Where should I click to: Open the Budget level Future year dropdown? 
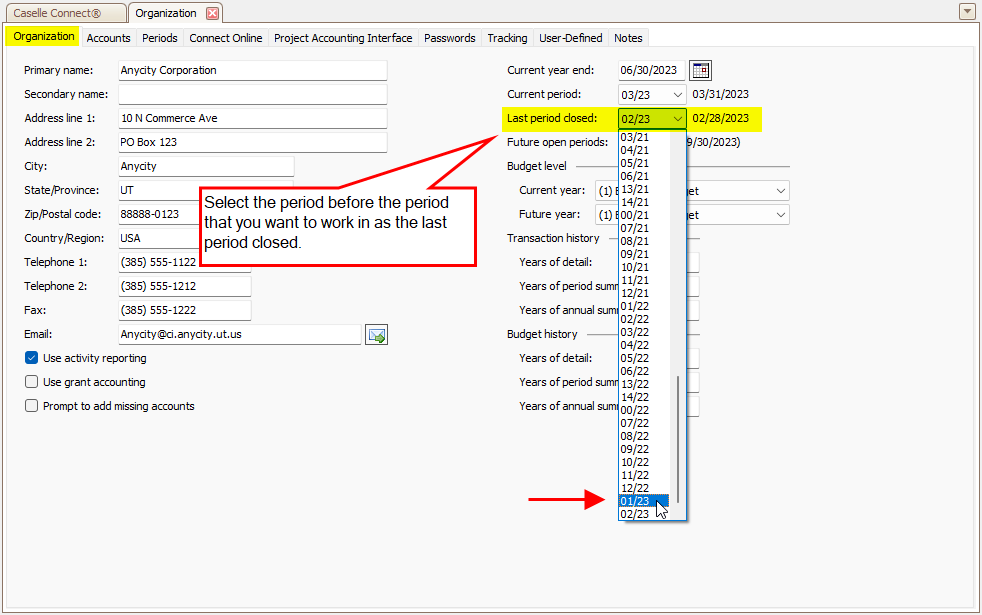tap(780, 215)
